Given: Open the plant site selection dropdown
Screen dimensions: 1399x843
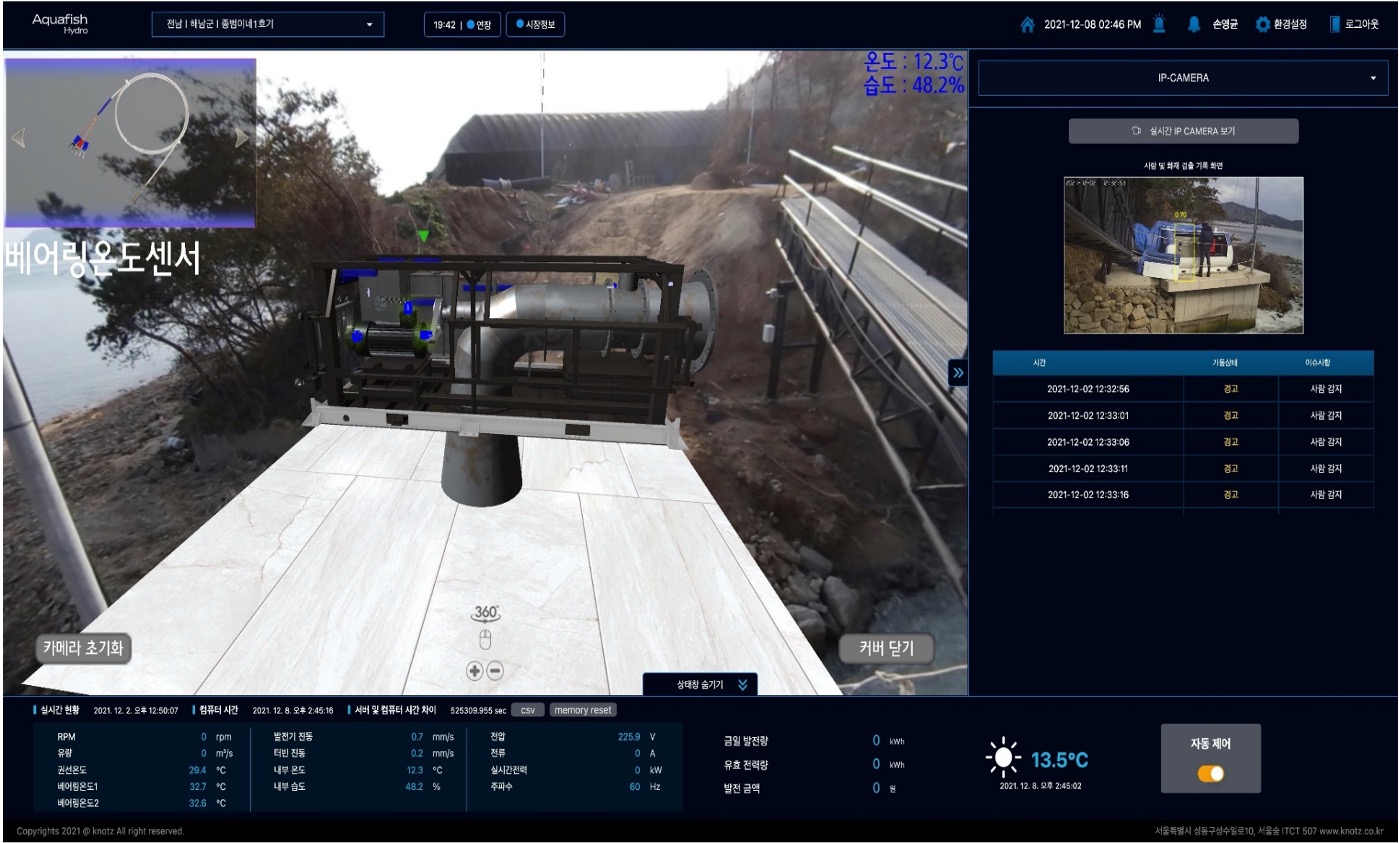Looking at the screenshot, I should (x=268, y=25).
